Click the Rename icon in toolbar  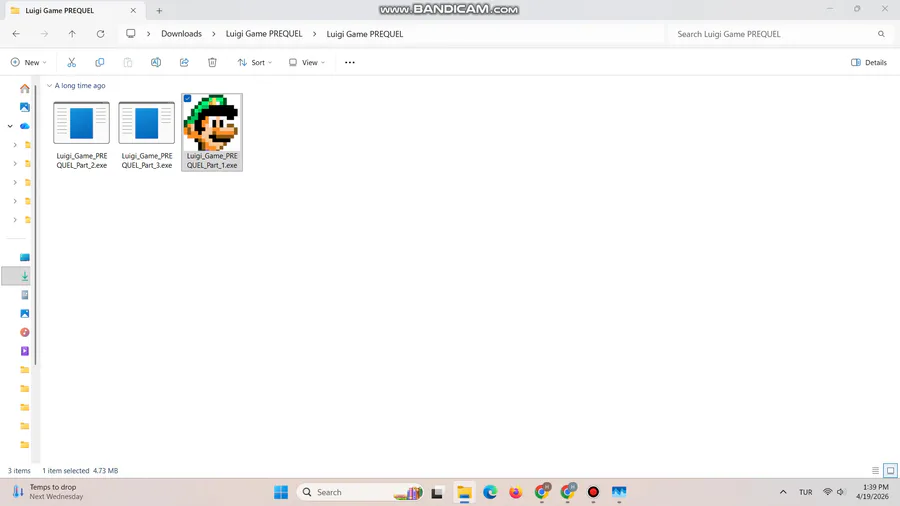156,63
